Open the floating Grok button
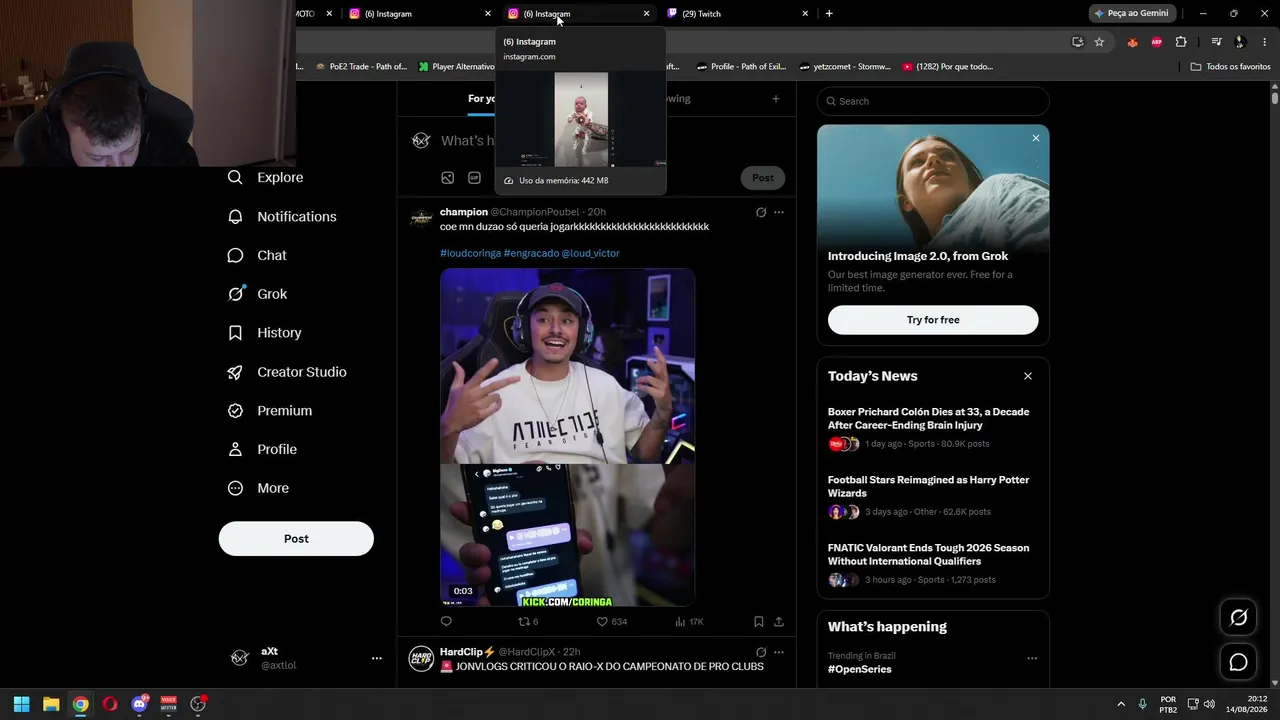Image resolution: width=1280 pixels, height=720 pixels. pyautogui.click(x=1238, y=618)
